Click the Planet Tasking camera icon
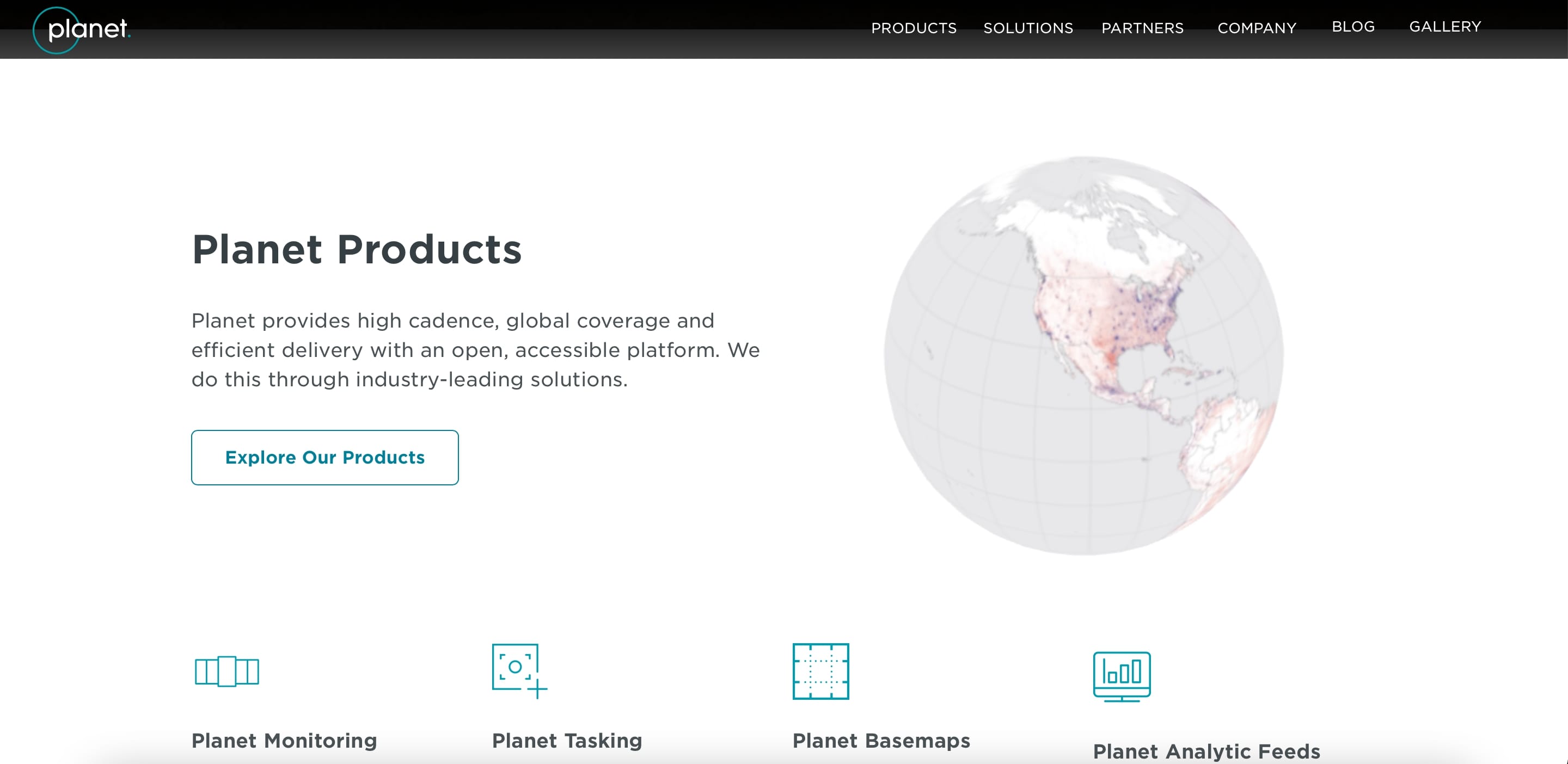The height and width of the screenshot is (764, 1568). click(519, 671)
